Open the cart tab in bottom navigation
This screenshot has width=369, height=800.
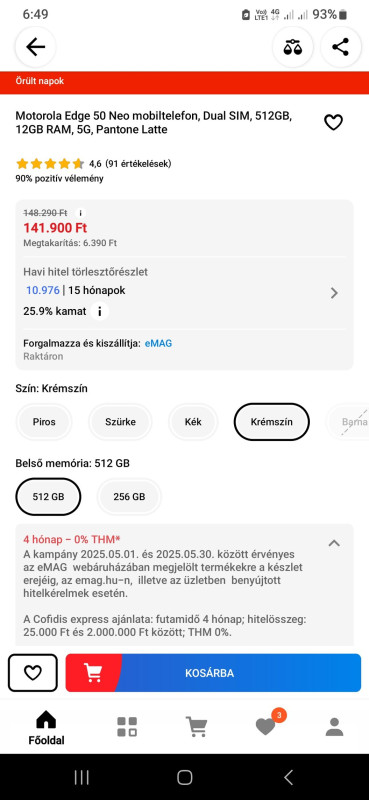[x=196, y=727]
